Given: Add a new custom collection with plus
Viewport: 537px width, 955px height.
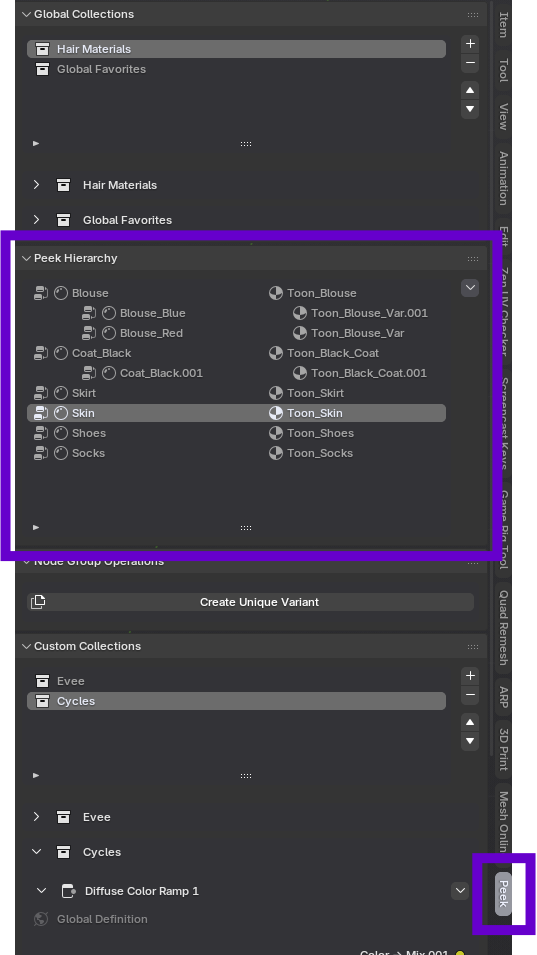Looking at the screenshot, I should click(x=470, y=676).
